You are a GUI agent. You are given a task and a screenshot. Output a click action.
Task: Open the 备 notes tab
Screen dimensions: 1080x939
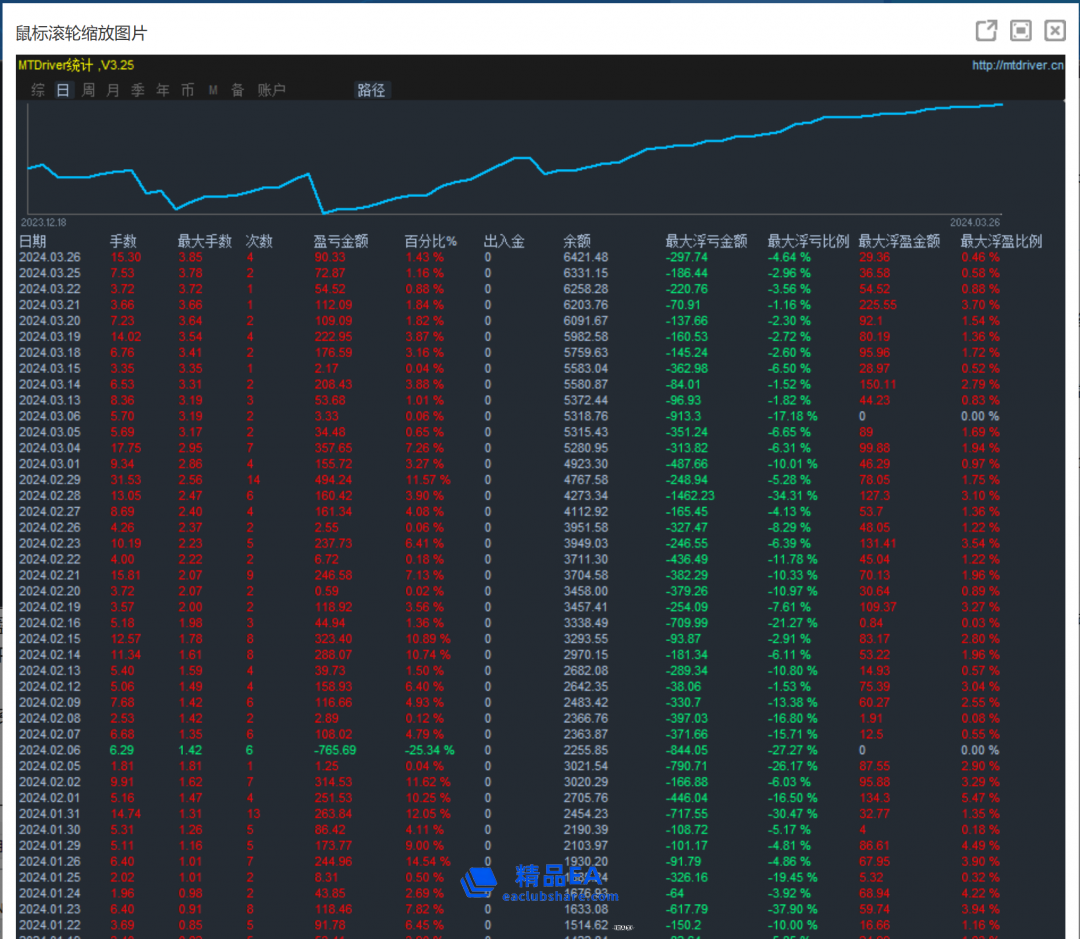tap(238, 90)
